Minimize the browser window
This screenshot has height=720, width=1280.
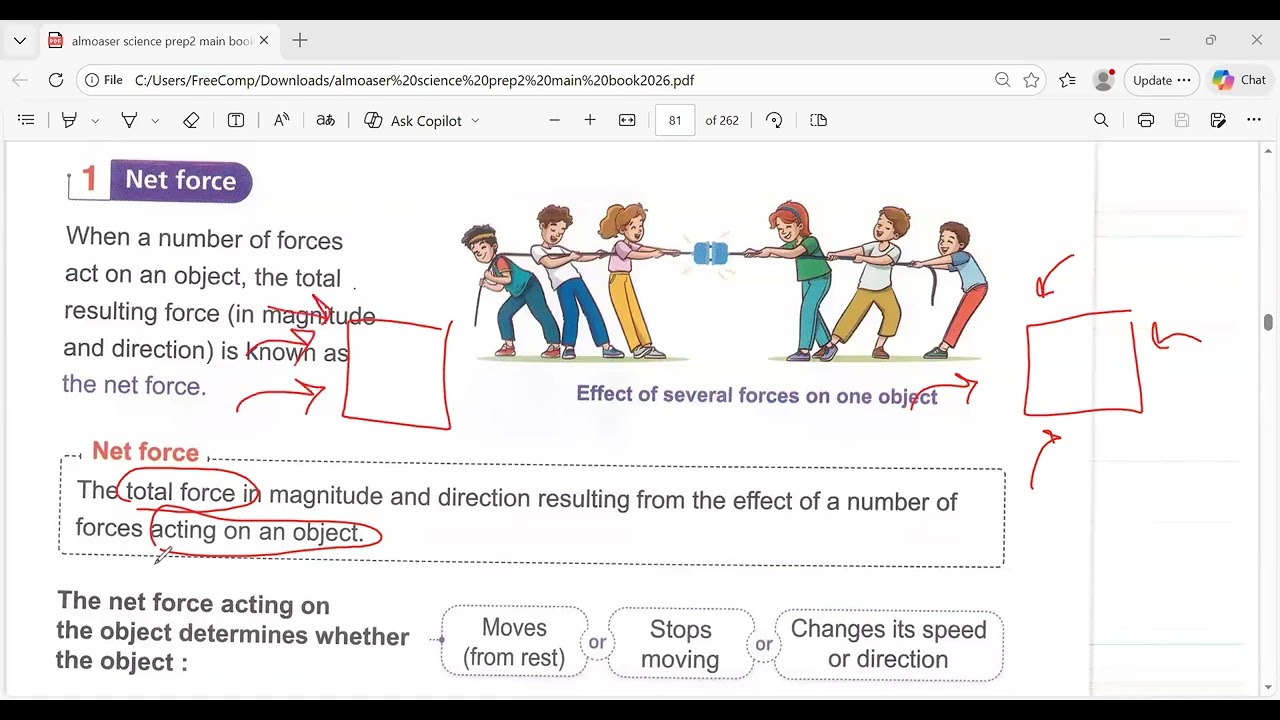(1165, 40)
